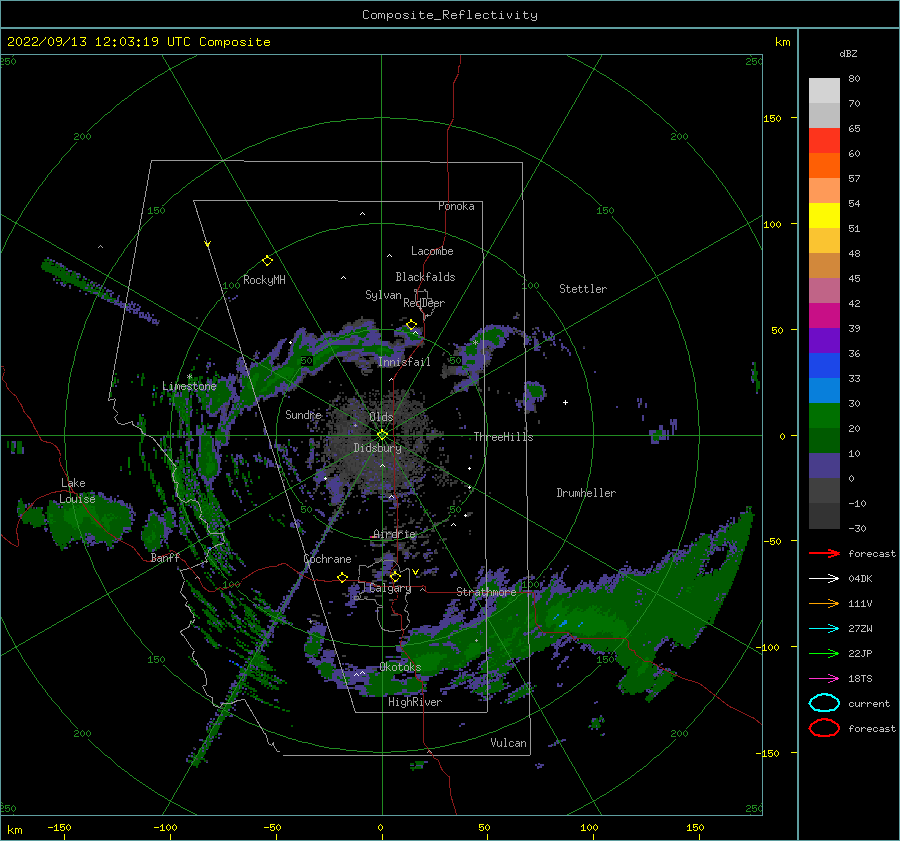
Task: Click the Strathmore city label
Action: point(486,591)
